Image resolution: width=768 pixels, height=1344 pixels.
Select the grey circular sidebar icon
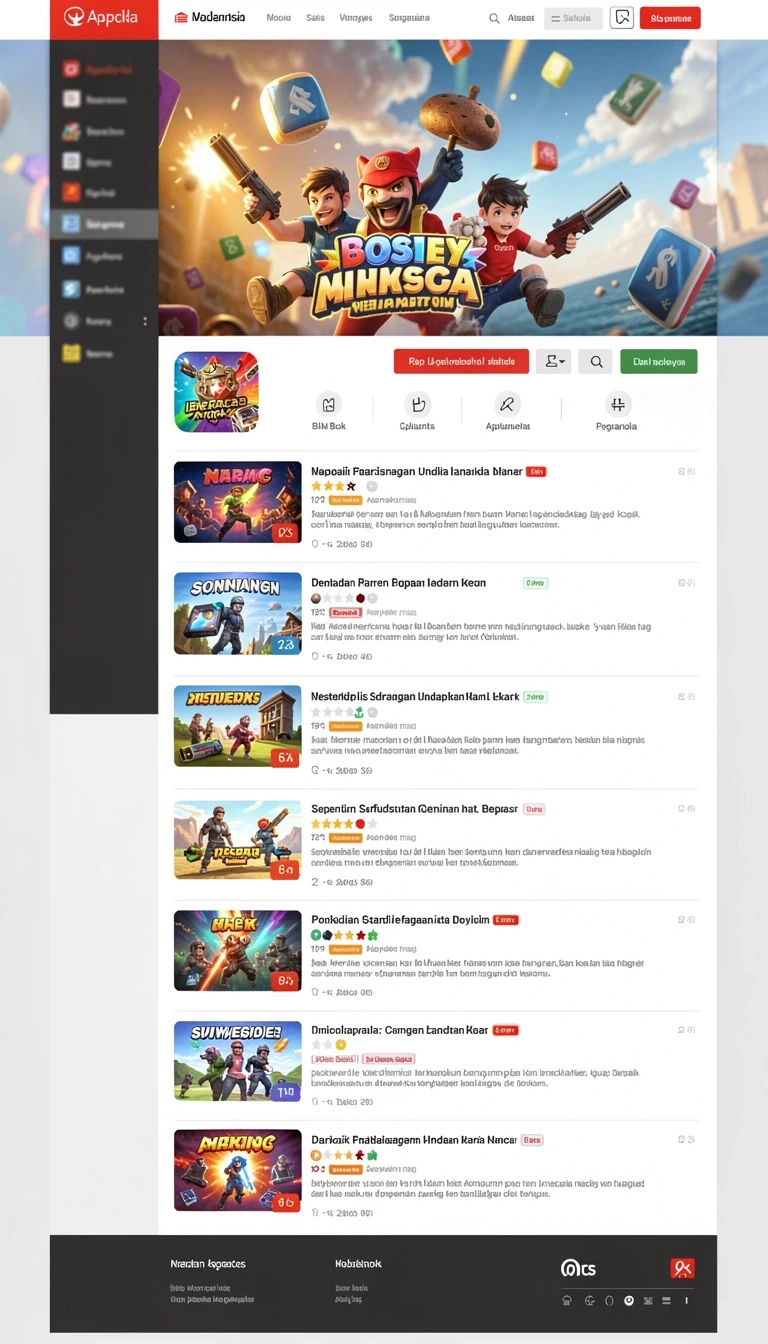[71, 321]
